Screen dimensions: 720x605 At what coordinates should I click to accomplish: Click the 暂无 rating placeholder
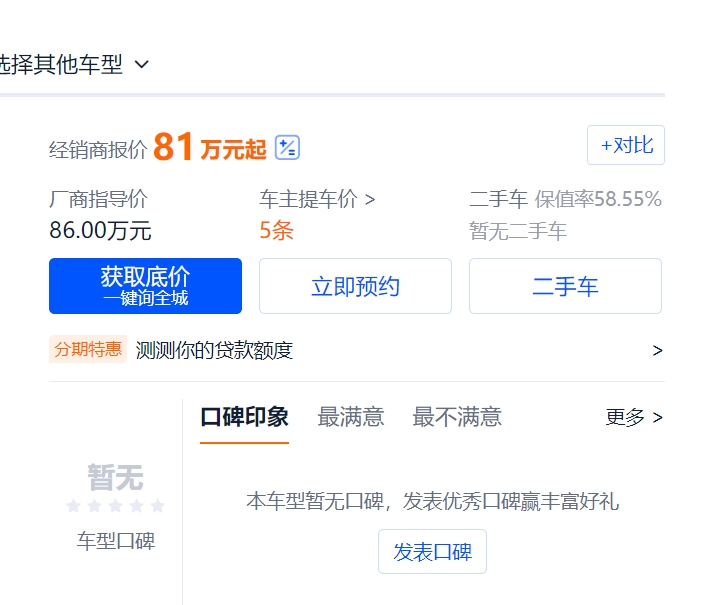(x=116, y=477)
